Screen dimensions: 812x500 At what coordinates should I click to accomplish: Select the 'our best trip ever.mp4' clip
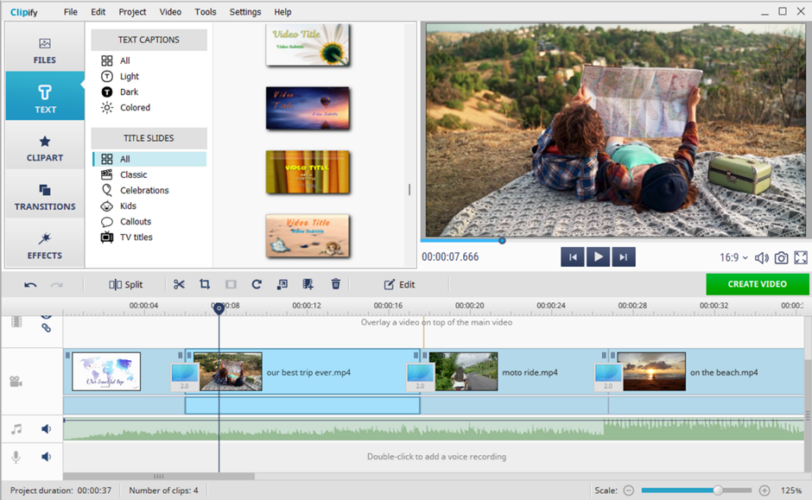pos(302,372)
